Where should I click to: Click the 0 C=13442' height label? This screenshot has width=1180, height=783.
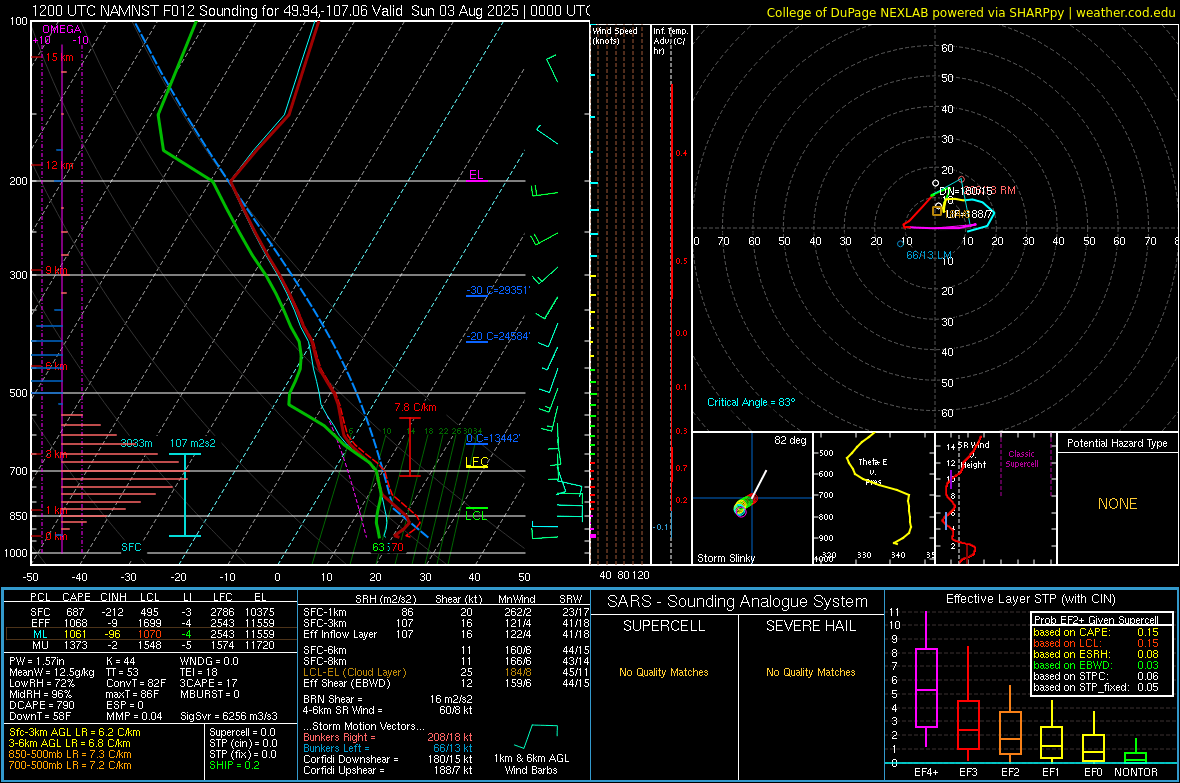click(492, 438)
